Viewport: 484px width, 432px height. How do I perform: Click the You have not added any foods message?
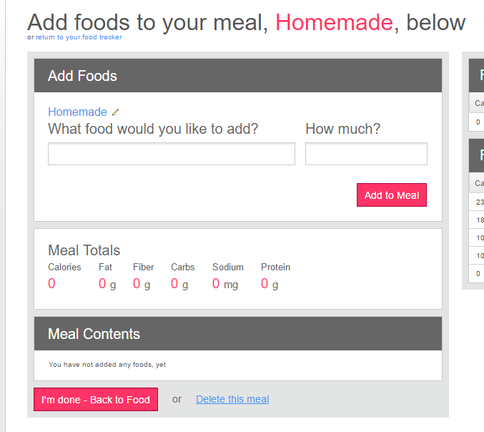tap(107, 365)
